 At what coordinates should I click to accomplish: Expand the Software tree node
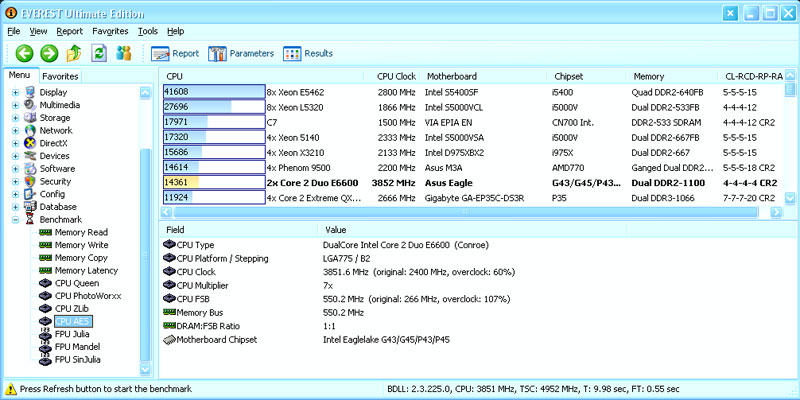point(15,169)
